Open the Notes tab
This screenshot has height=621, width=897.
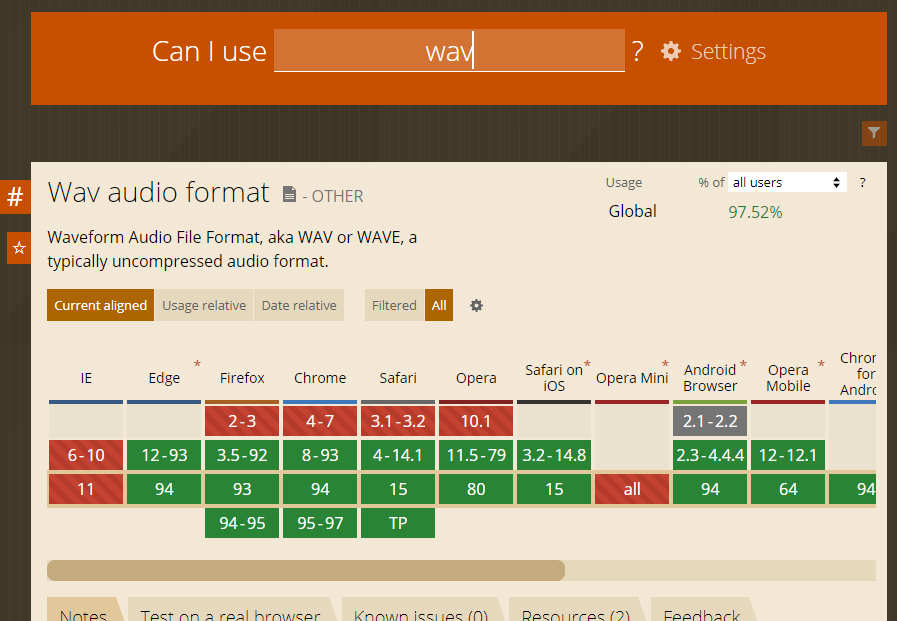[84, 611]
